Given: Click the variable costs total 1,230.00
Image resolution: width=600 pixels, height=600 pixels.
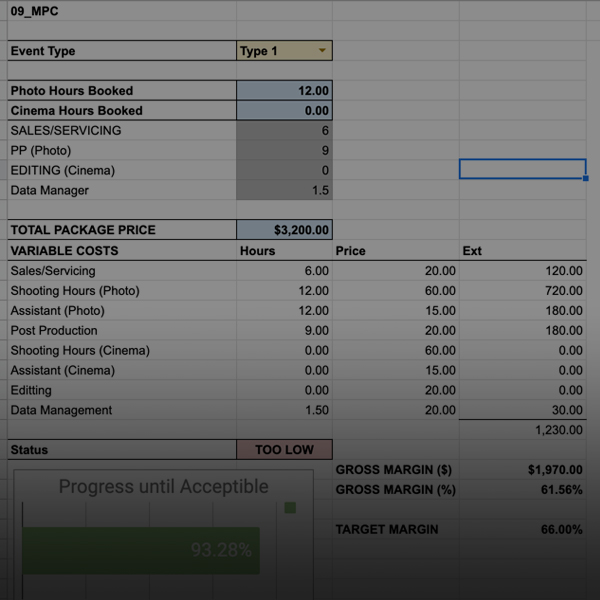Looking at the screenshot, I should click(x=556, y=429).
